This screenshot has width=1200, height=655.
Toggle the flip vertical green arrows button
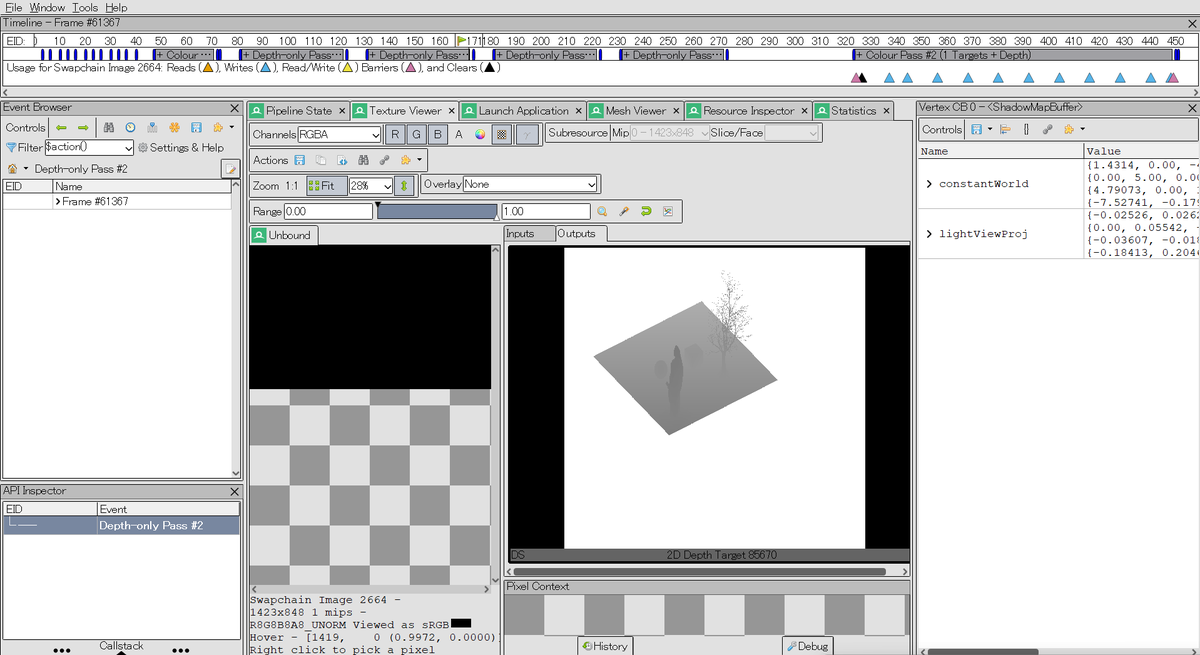point(404,185)
